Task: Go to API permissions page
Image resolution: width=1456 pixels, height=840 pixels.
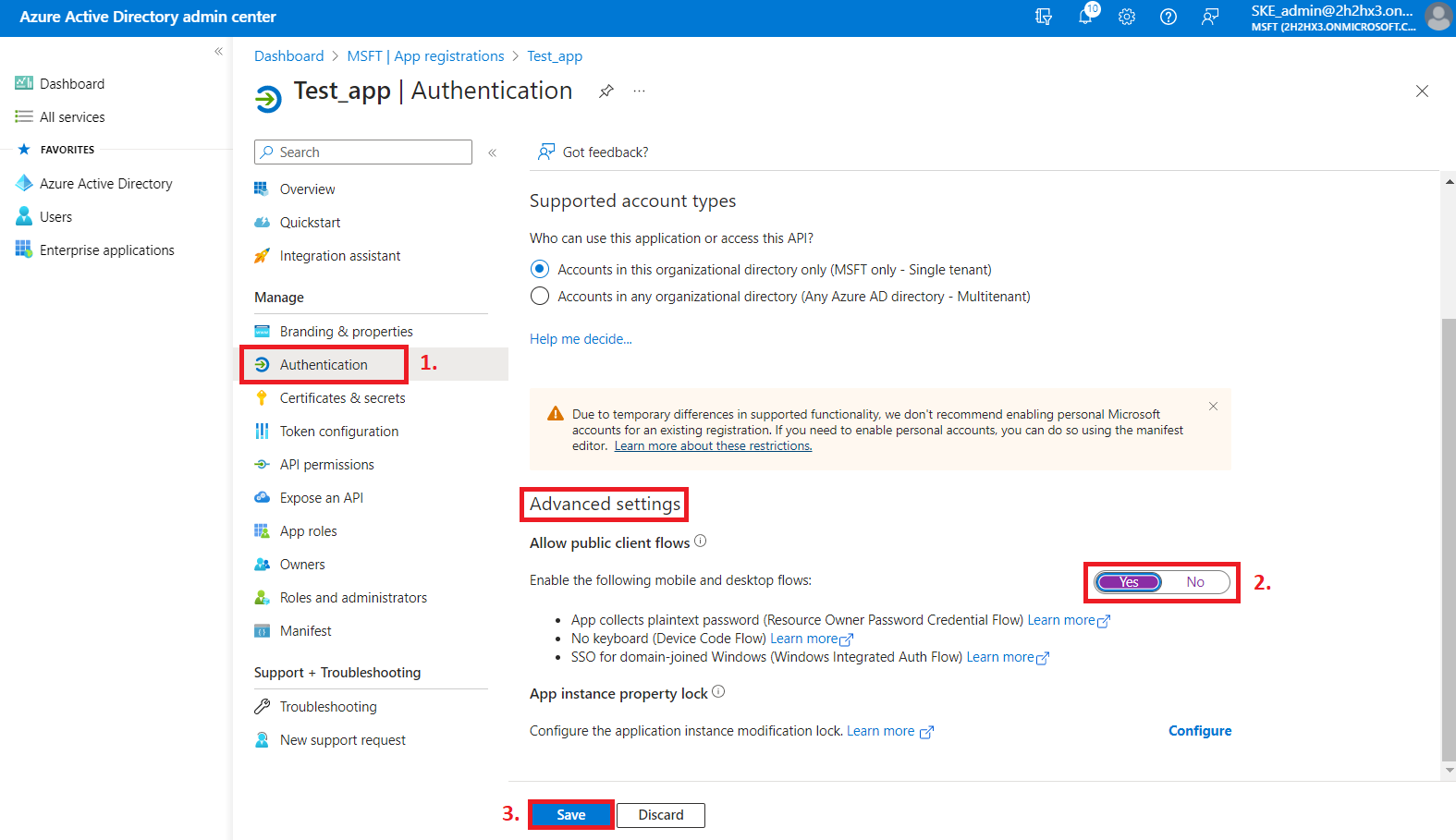Action: [326, 465]
